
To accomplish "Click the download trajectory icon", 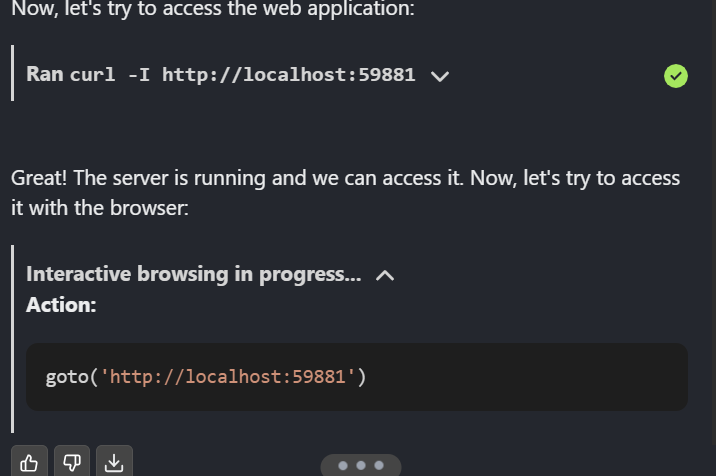I will [x=114, y=462].
